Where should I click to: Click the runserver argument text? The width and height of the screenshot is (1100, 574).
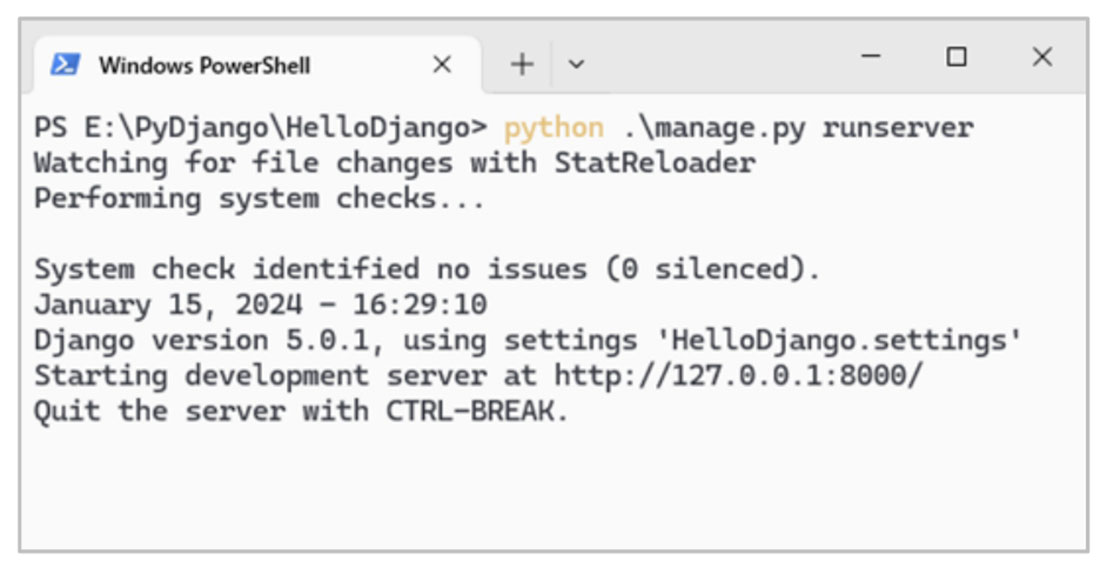(897, 128)
